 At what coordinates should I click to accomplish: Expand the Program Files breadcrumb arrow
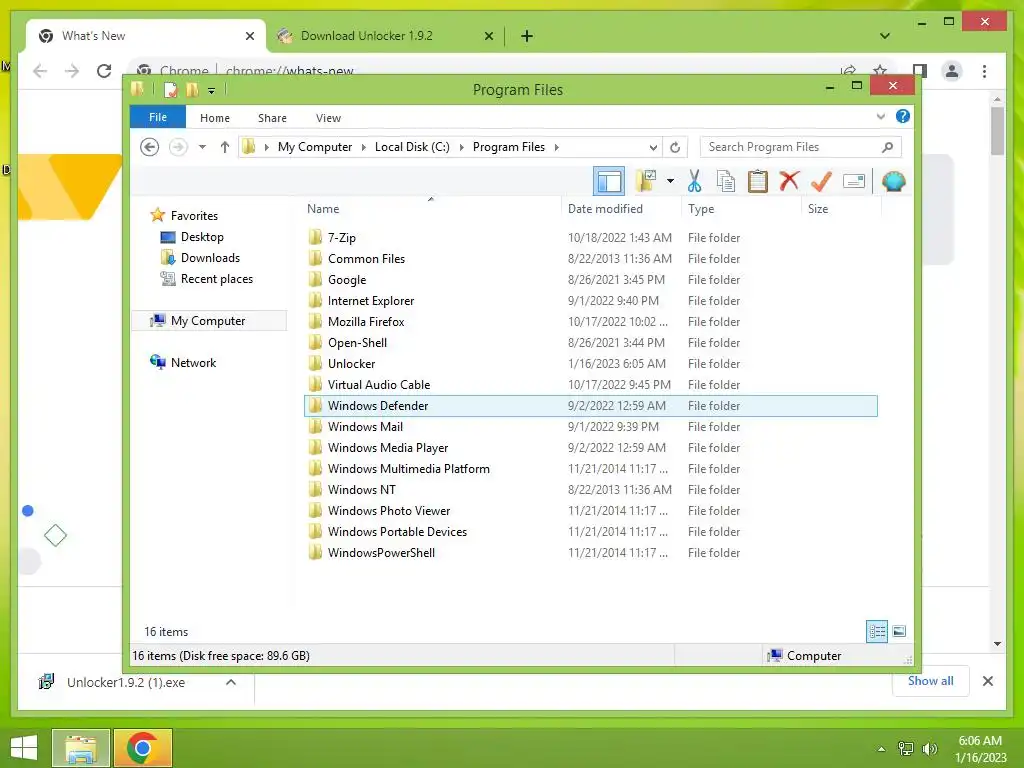(x=556, y=148)
